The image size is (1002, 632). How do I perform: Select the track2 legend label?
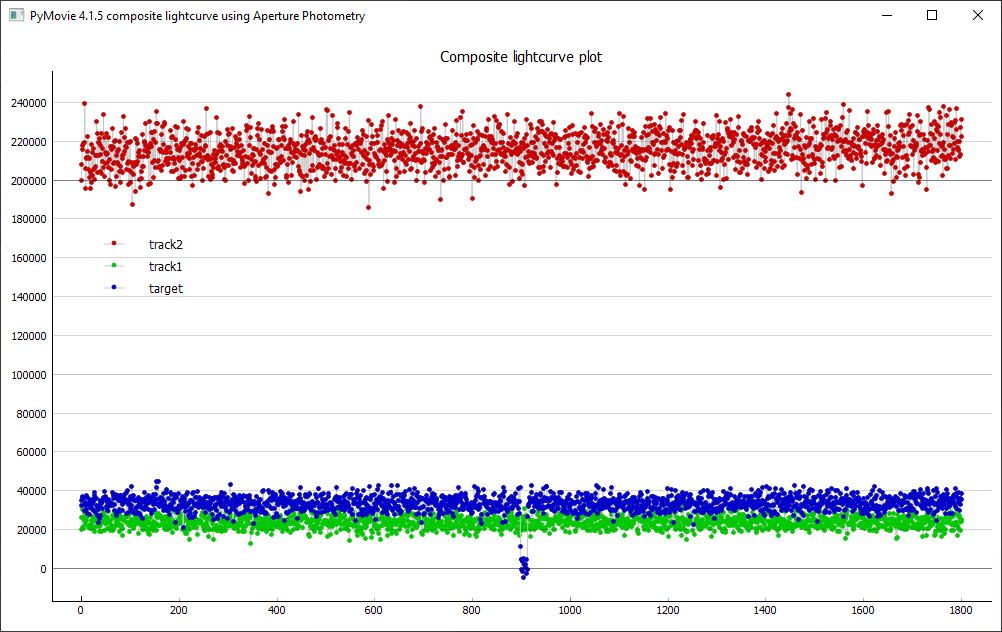(x=166, y=244)
